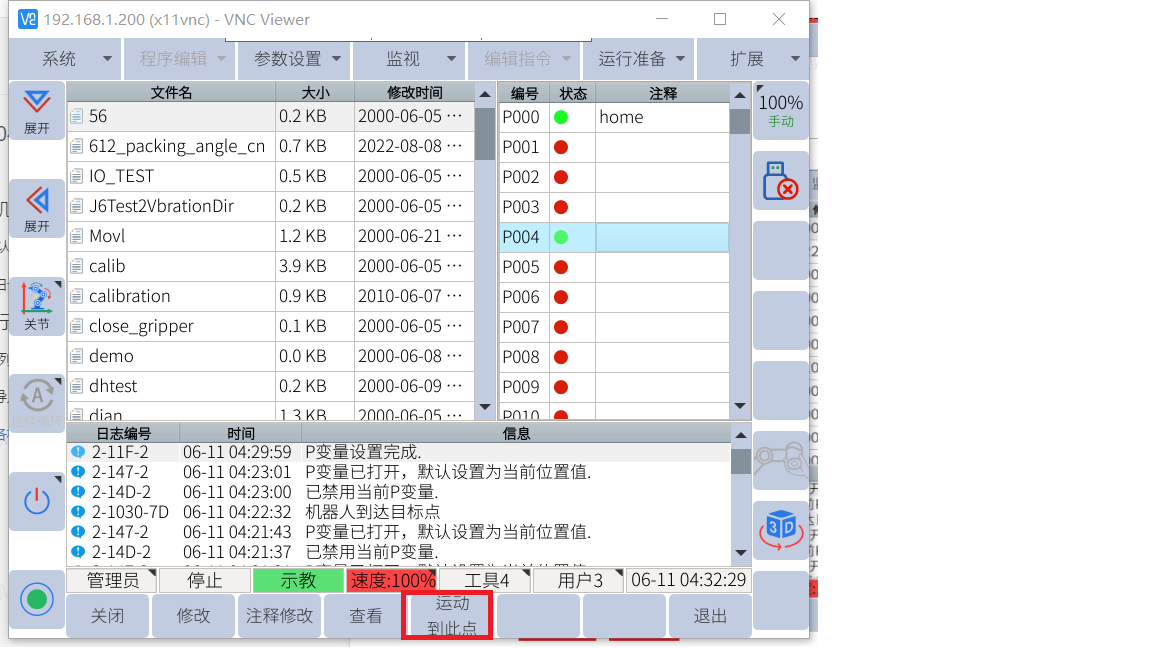Toggle the green status dot of P004
This screenshot has height=648, width=1152.
(x=561, y=237)
